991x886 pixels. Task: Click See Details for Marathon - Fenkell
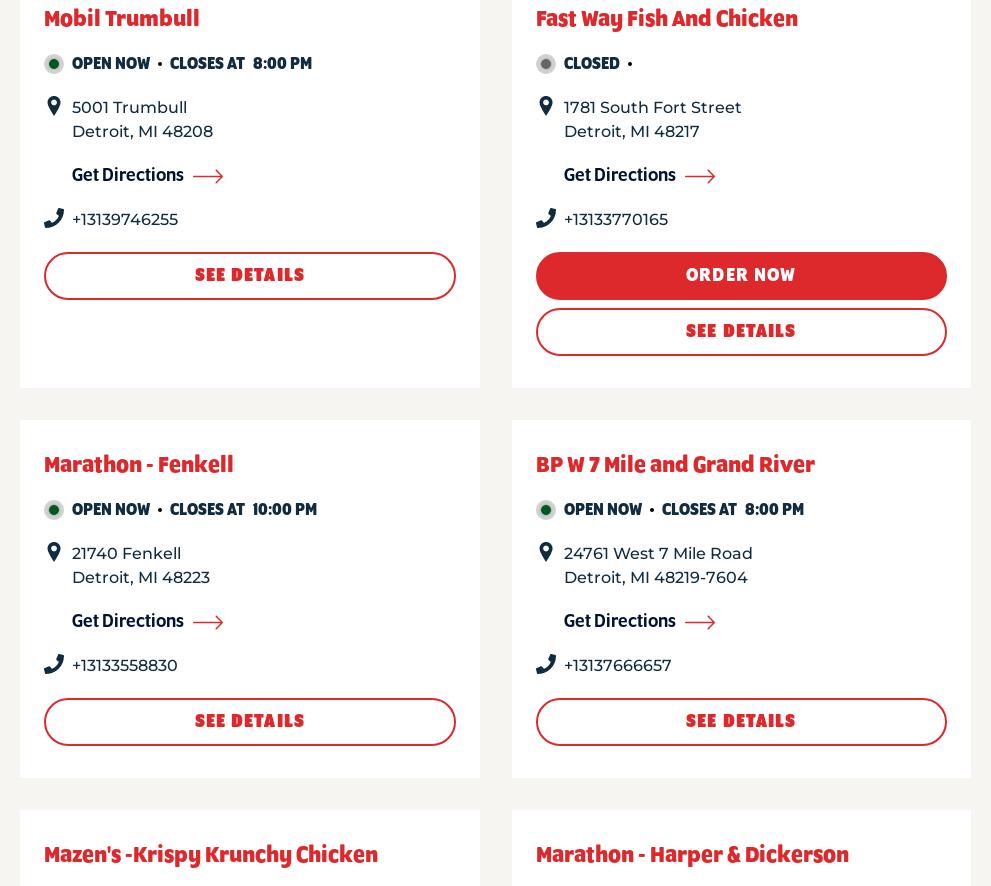tap(249, 721)
